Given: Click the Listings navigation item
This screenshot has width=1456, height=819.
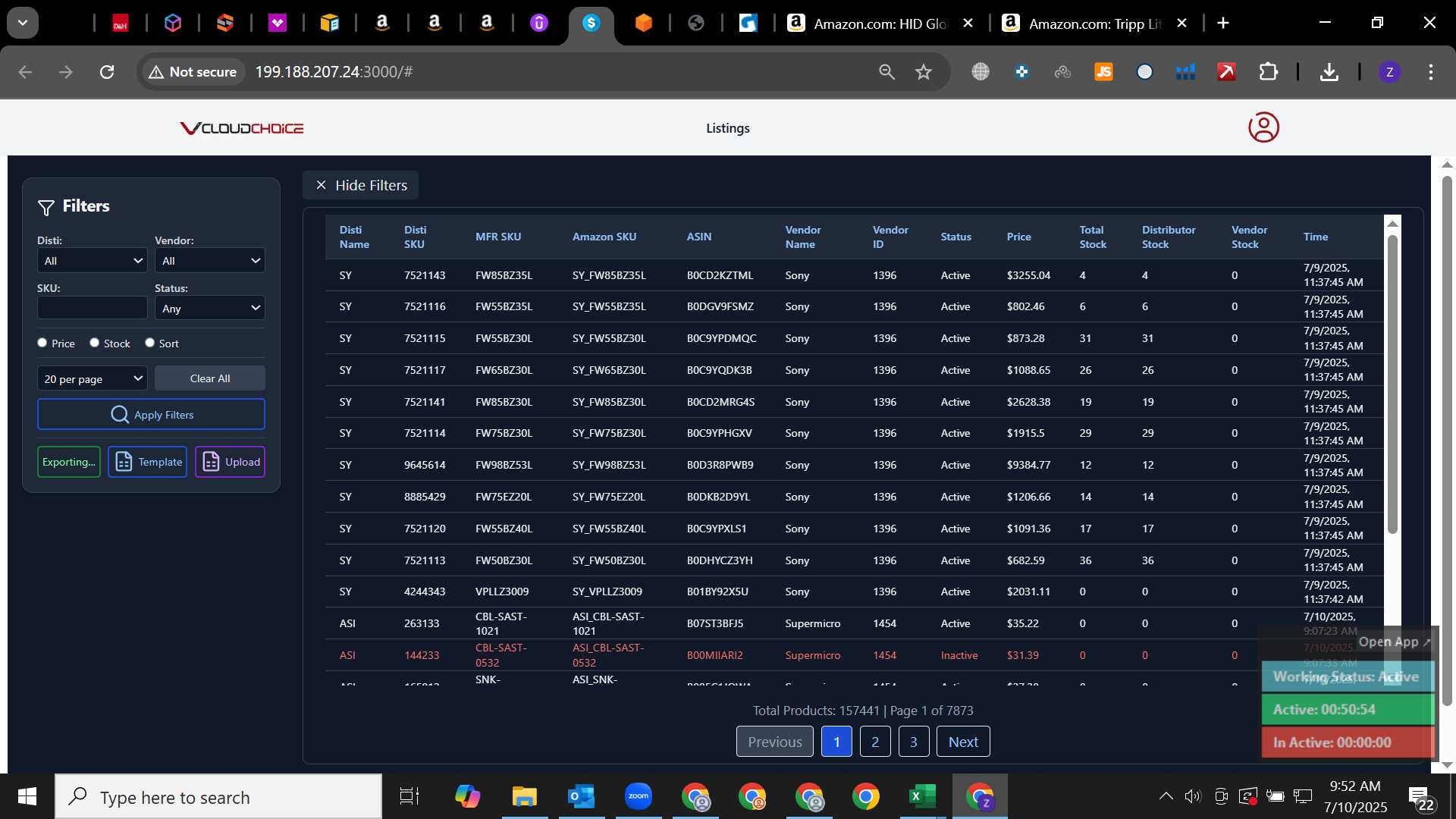Looking at the screenshot, I should (x=728, y=128).
